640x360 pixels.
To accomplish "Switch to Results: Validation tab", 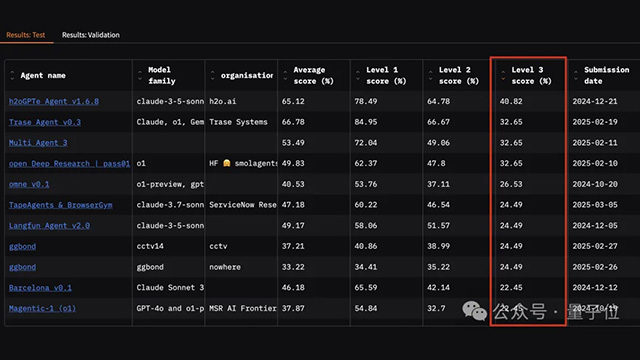I will [91, 35].
